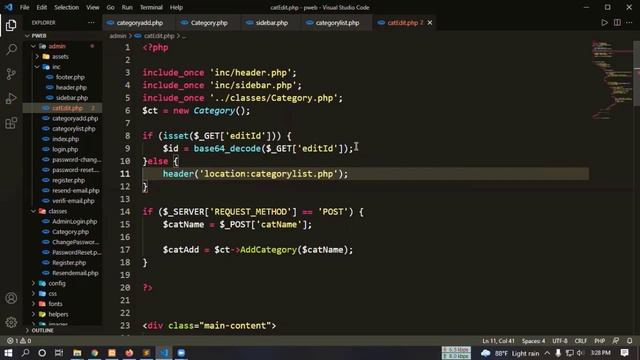640x360 pixels.
Task: Open Task View on the taskbar
Action: click(x=59, y=353)
